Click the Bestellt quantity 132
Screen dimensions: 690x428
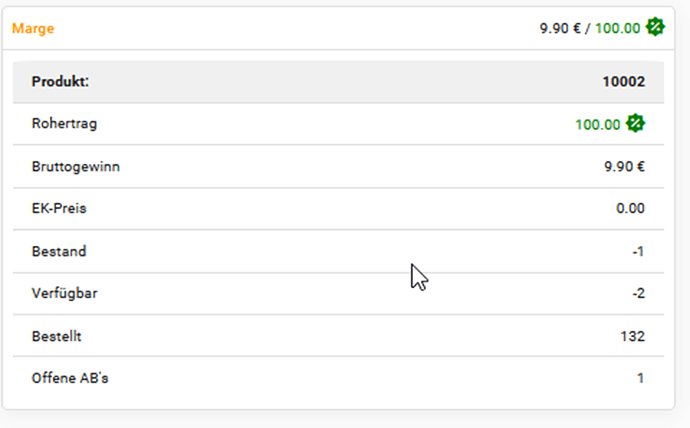click(x=633, y=337)
